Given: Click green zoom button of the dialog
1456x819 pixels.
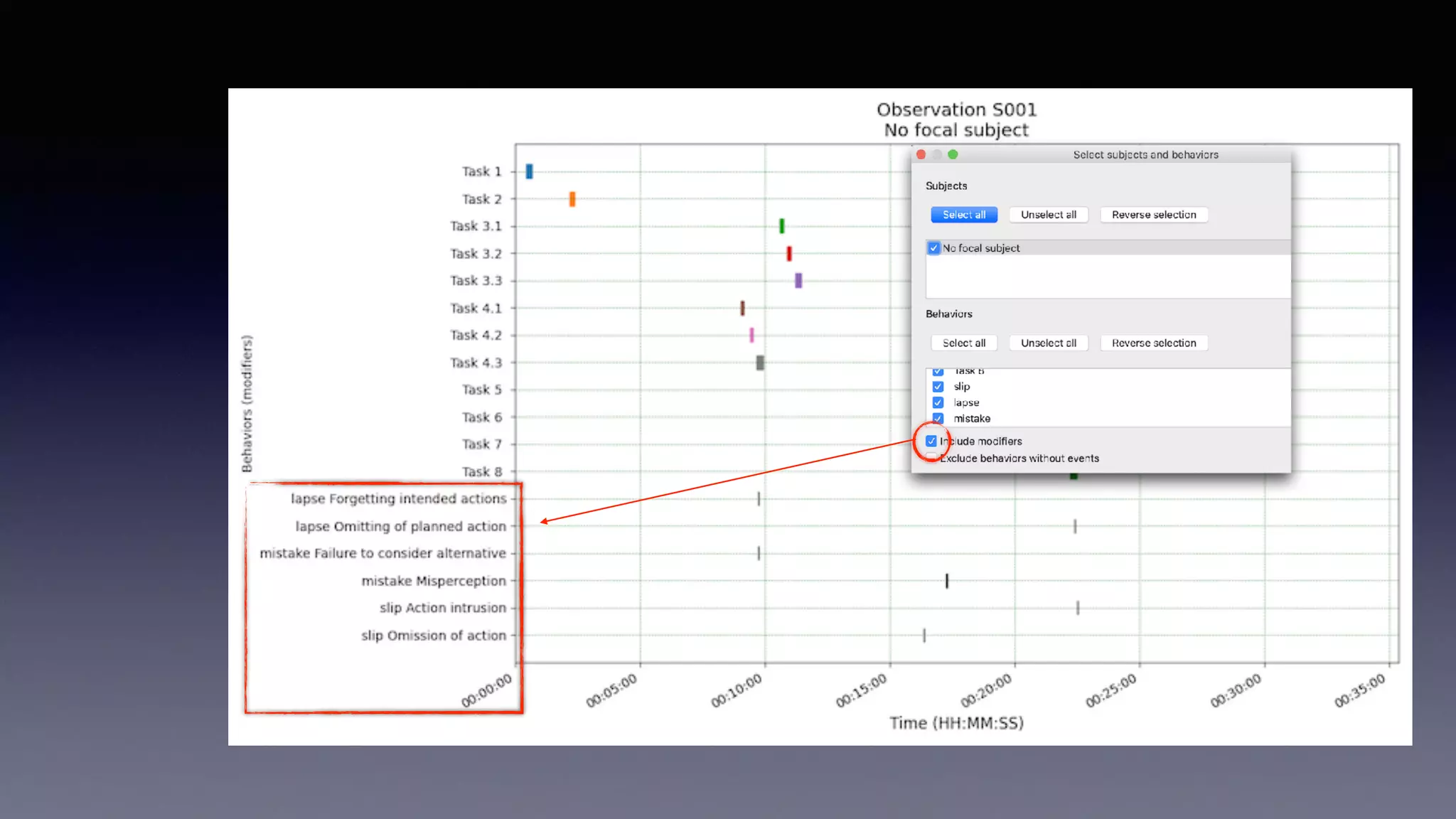Looking at the screenshot, I should pos(953,154).
